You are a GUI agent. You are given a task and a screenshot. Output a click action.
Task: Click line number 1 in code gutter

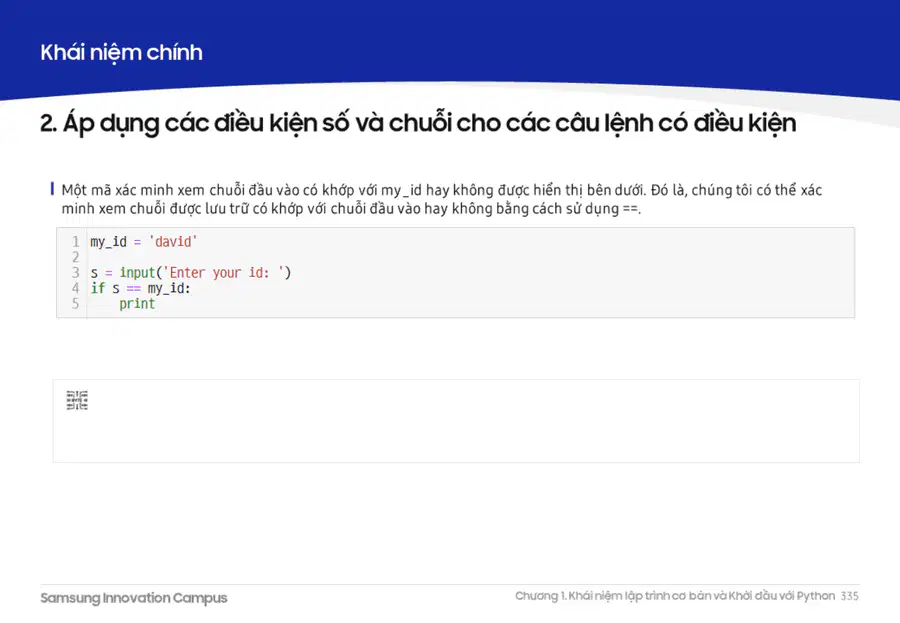coord(75,242)
